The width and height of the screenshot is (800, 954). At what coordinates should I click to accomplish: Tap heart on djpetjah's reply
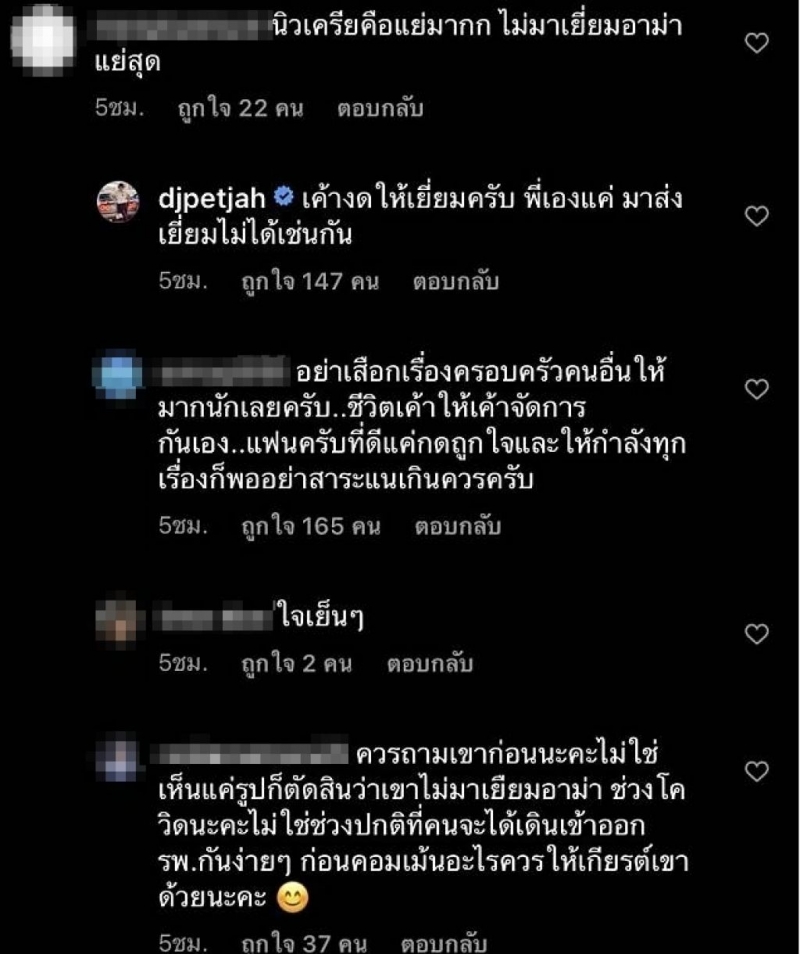click(757, 216)
